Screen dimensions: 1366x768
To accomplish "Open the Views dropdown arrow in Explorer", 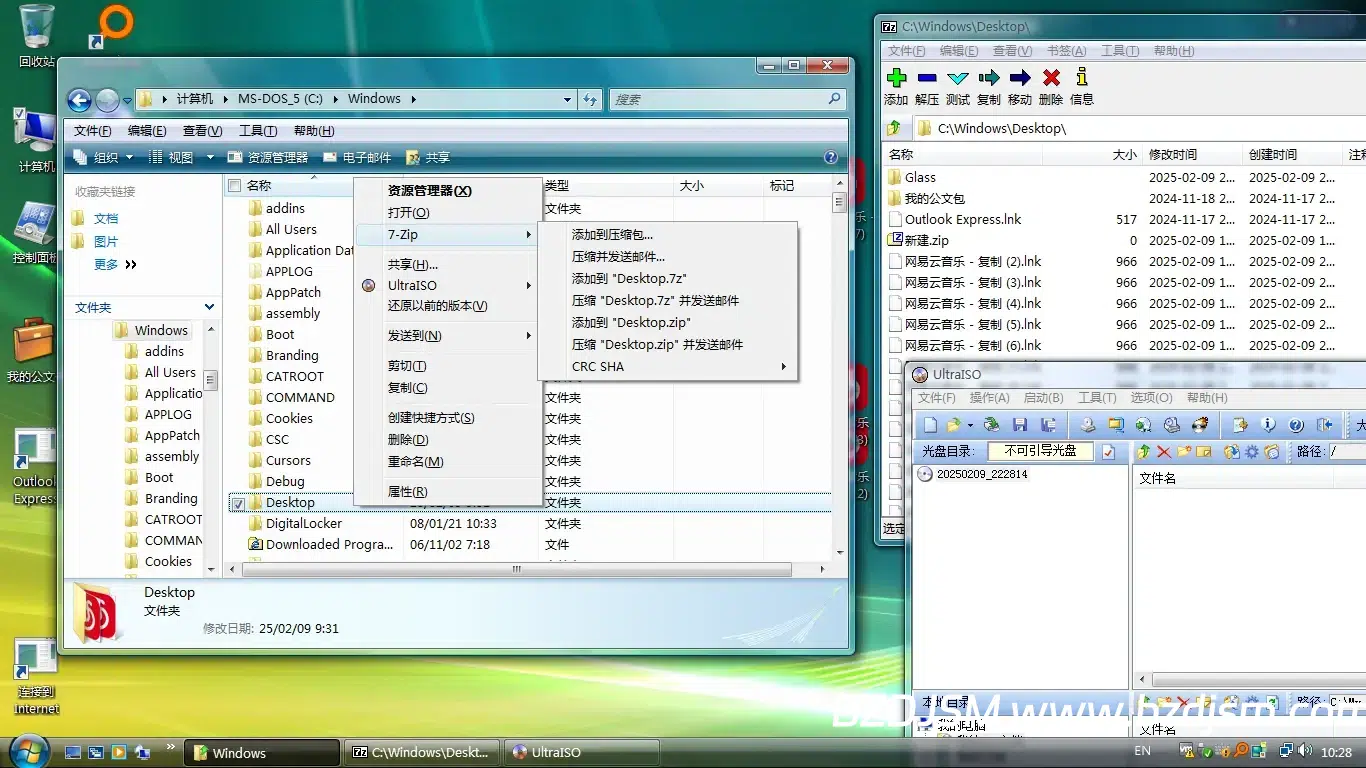I will coord(210,157).
